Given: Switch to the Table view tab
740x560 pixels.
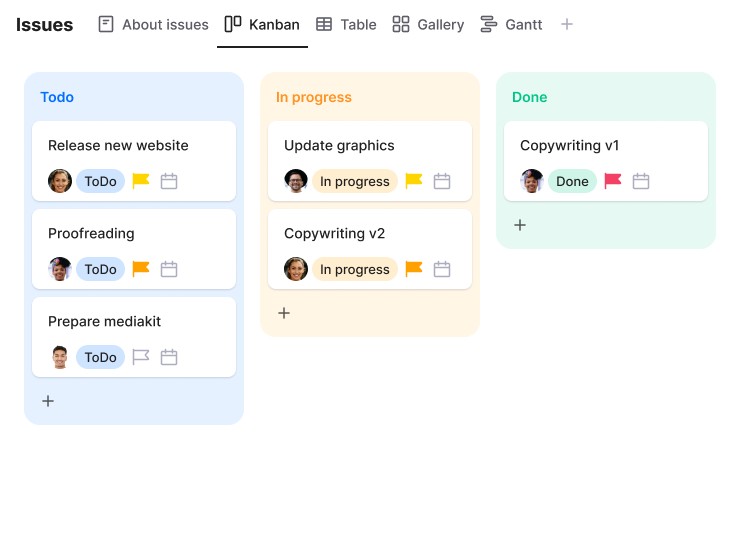Looking at the screenshot, I should tap(346, 25).
